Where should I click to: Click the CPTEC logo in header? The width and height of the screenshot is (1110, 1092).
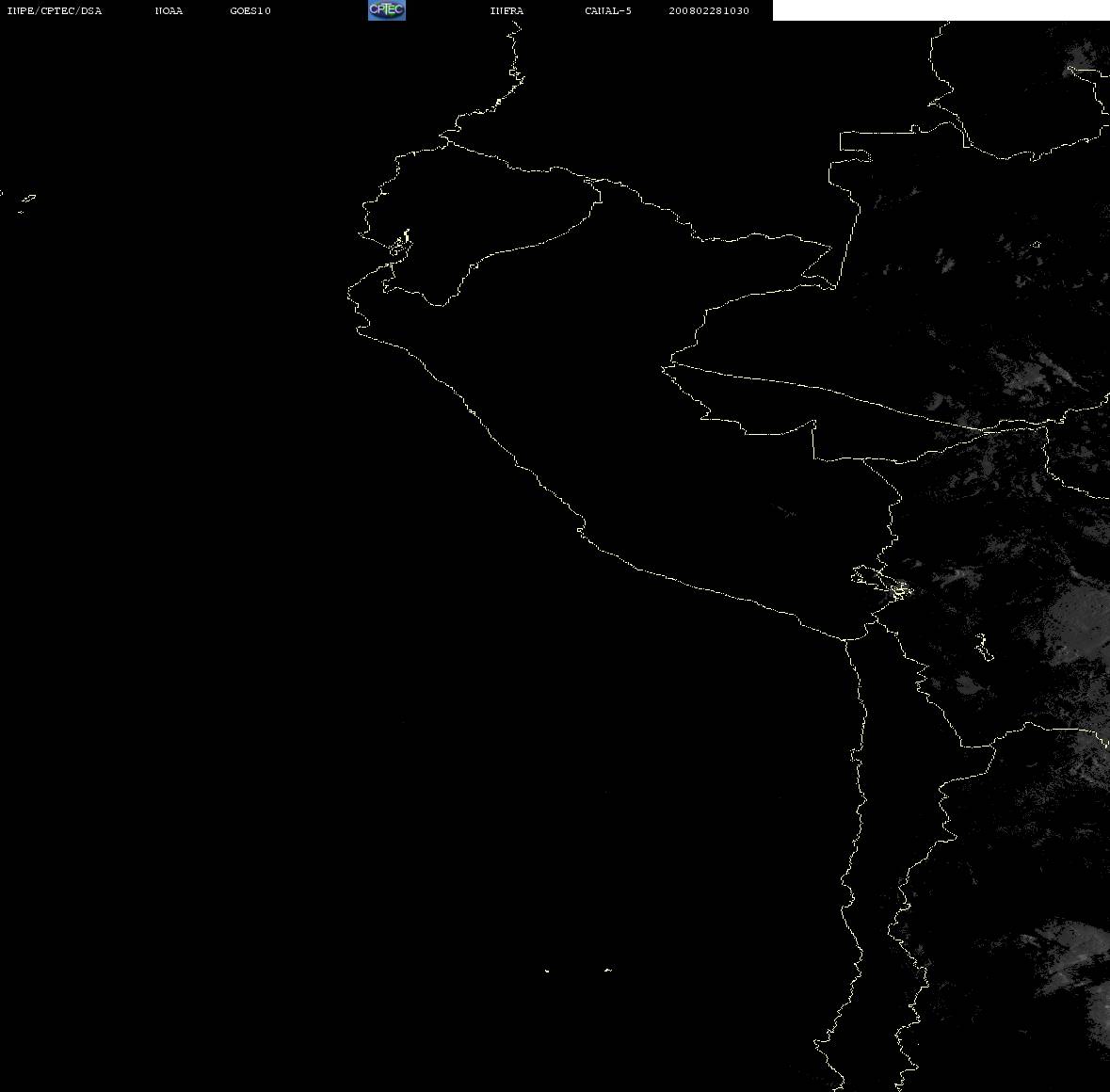[x=387, y=10]
